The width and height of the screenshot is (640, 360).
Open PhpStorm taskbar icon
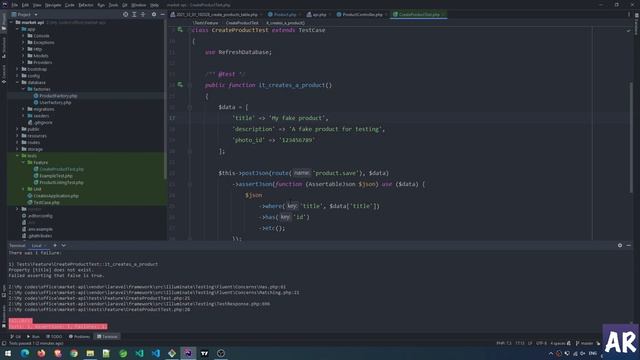188,353
